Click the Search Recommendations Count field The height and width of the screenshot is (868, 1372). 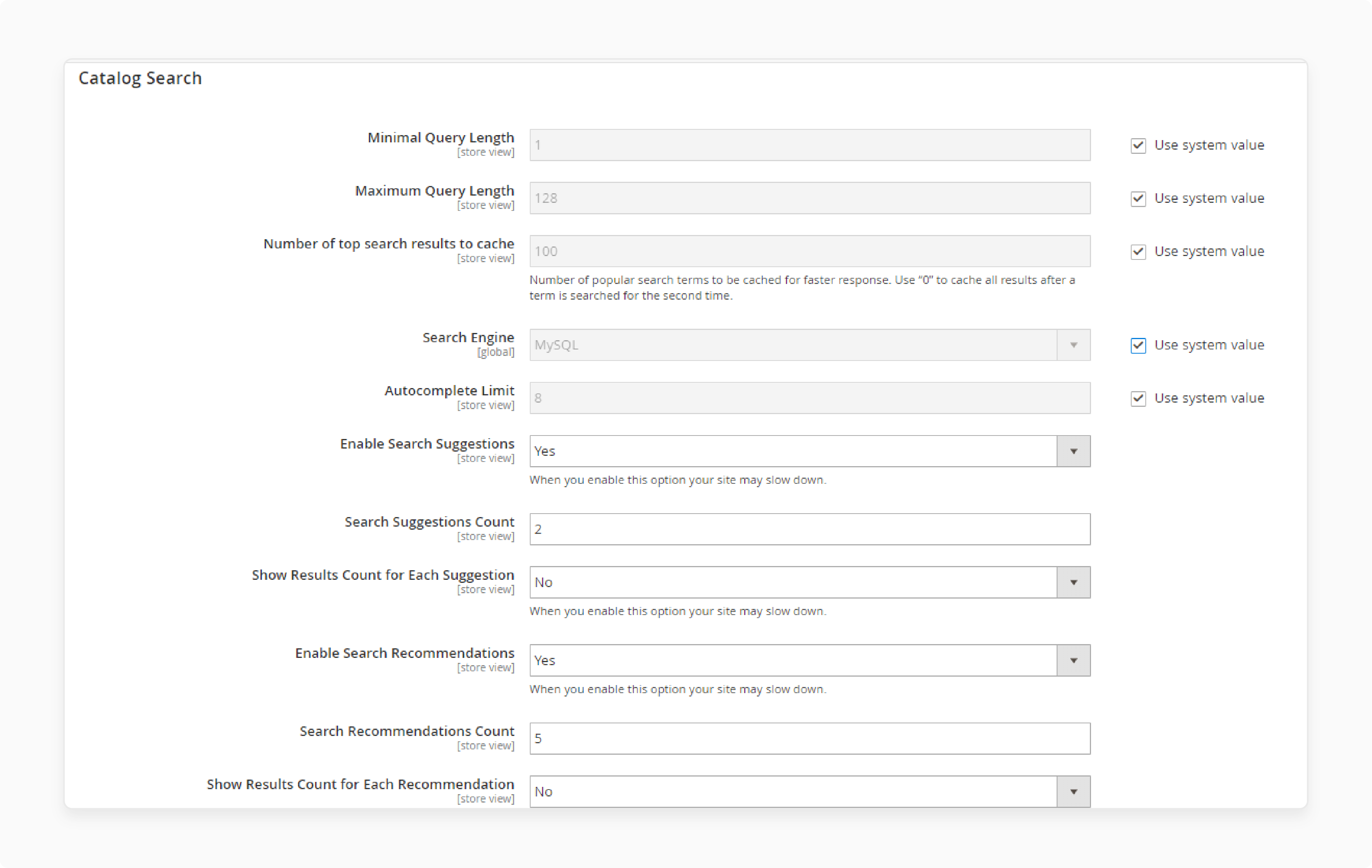click(x=810, y=738)
